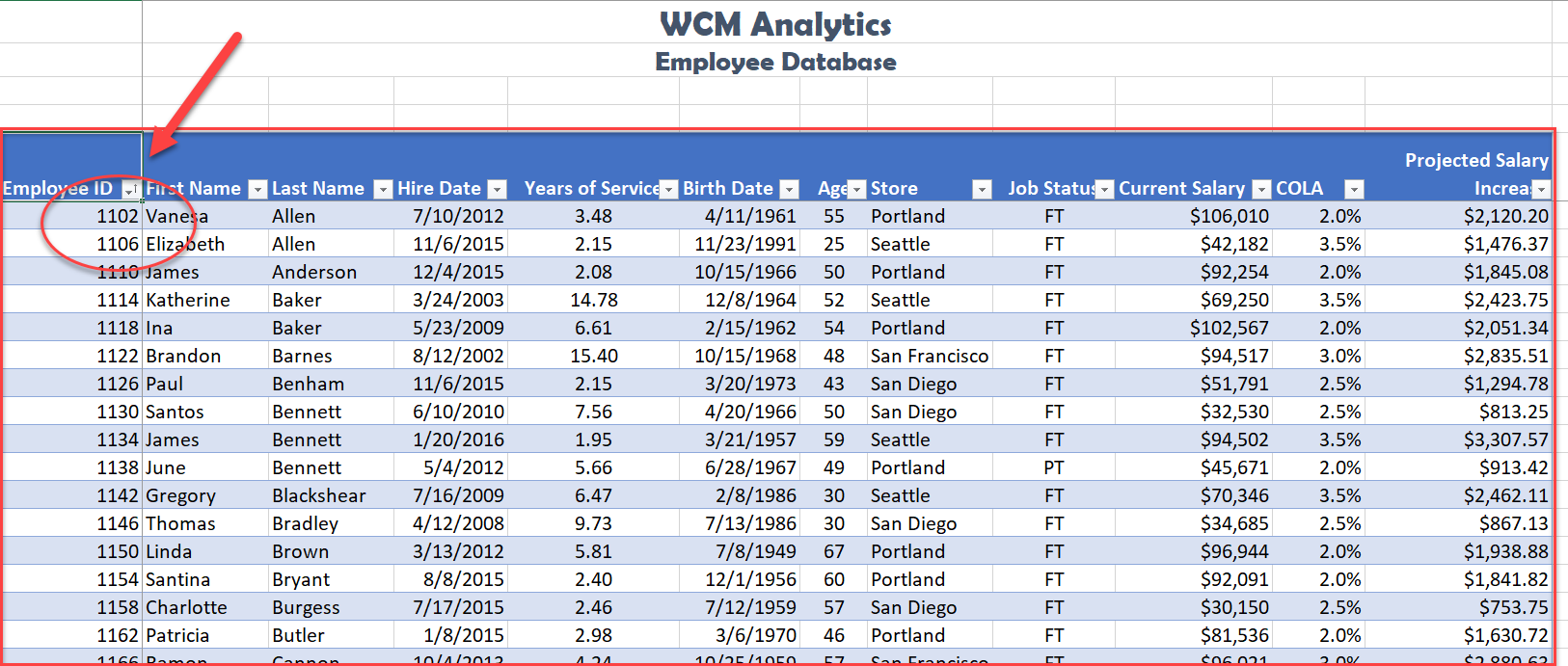
Task: Select the Employee Database subtitle cell
Action: coord(775,63)
